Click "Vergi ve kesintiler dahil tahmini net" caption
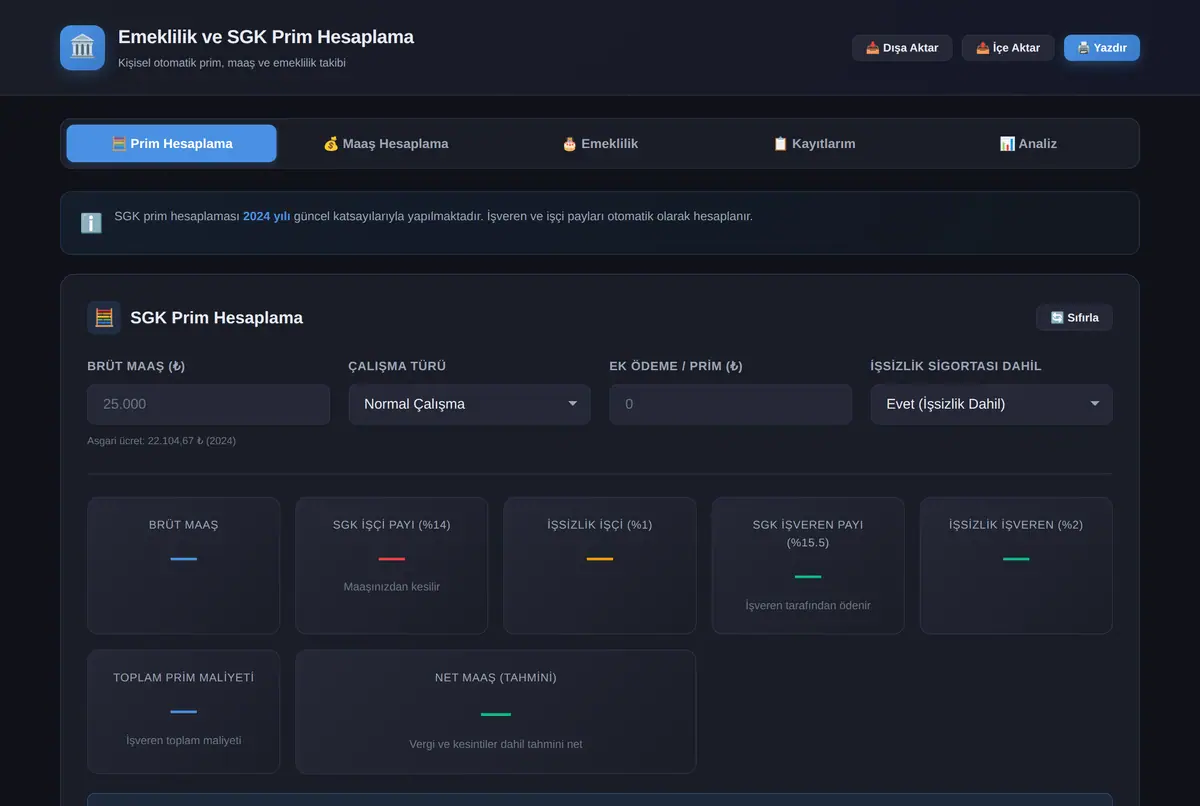Image resolution: width=1200 pixels, height=806 pixels. pos(496,744)
